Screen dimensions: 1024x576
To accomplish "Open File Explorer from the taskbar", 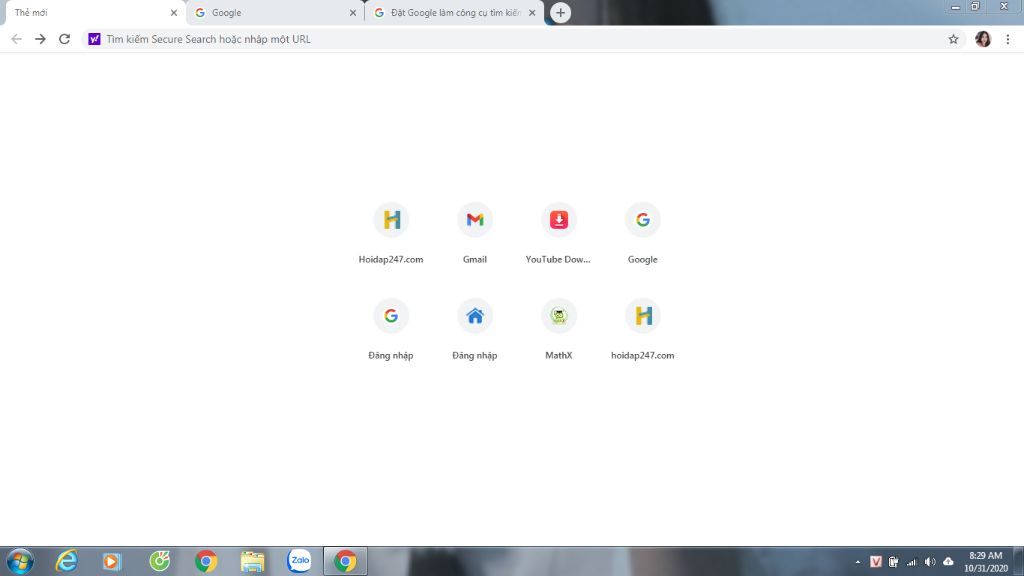I will [252, 561].
